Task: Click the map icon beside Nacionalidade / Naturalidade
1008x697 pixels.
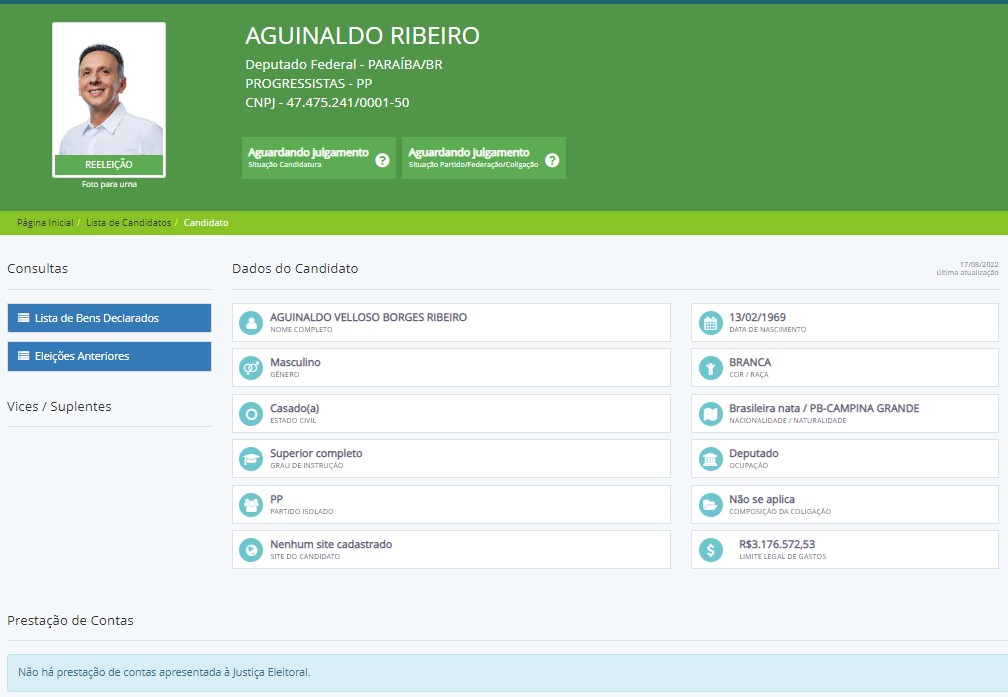Action: tap(710, 413)
